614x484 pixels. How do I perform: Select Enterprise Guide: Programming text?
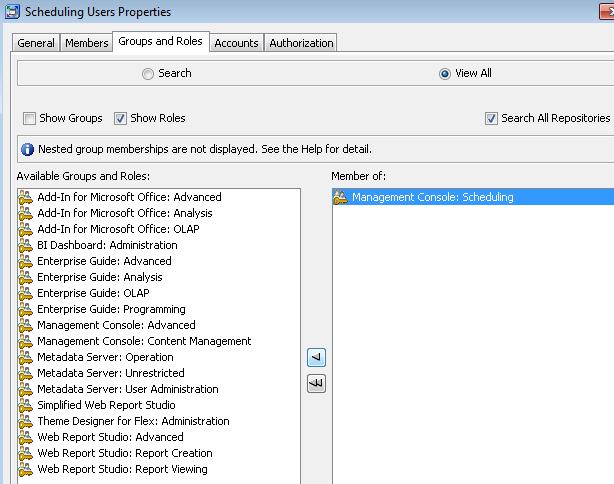111,309
